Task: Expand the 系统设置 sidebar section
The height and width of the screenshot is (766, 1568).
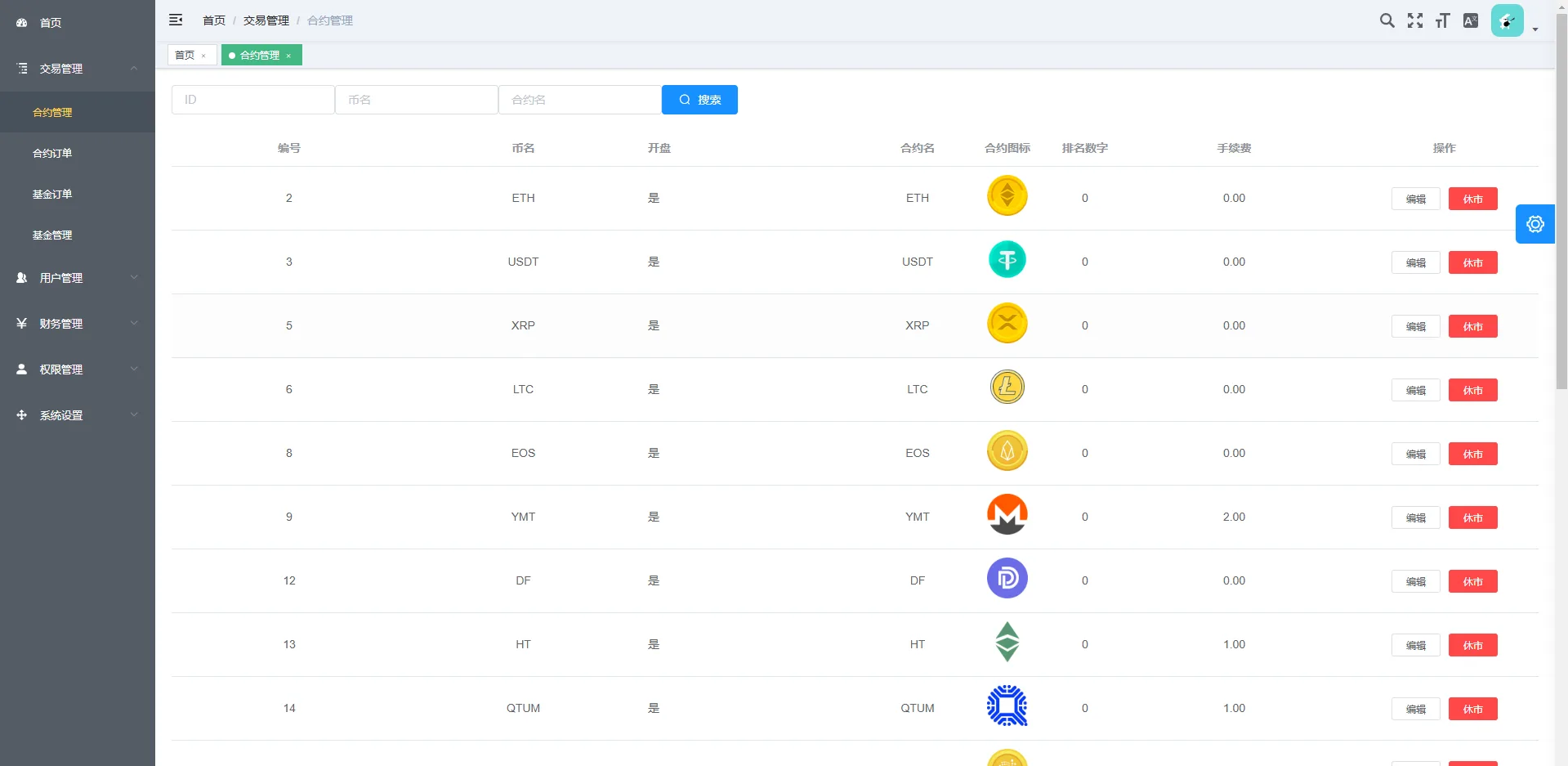Action: 61,415
